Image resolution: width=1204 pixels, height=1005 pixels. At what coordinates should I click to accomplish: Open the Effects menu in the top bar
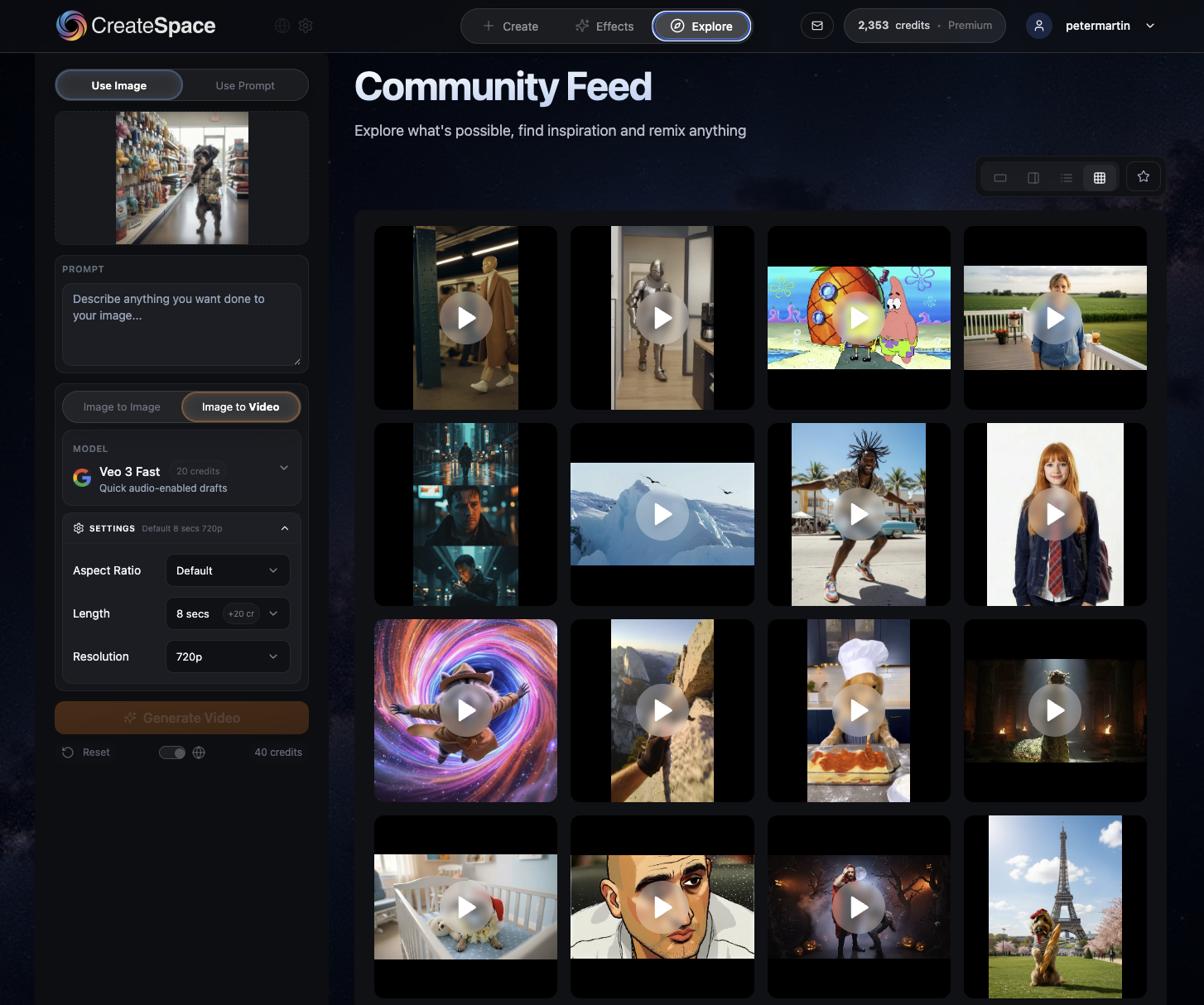(x=604, y=26)
